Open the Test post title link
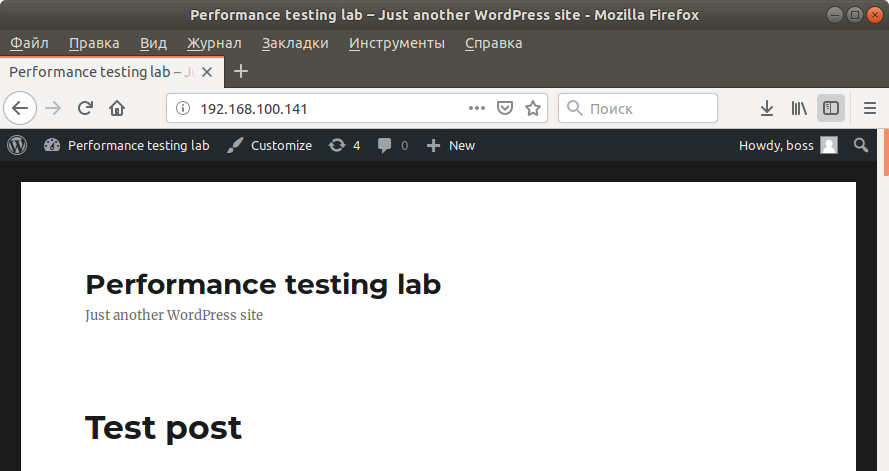Image resolution: width=889 pixels, height=471 pixels. [163, 427]
